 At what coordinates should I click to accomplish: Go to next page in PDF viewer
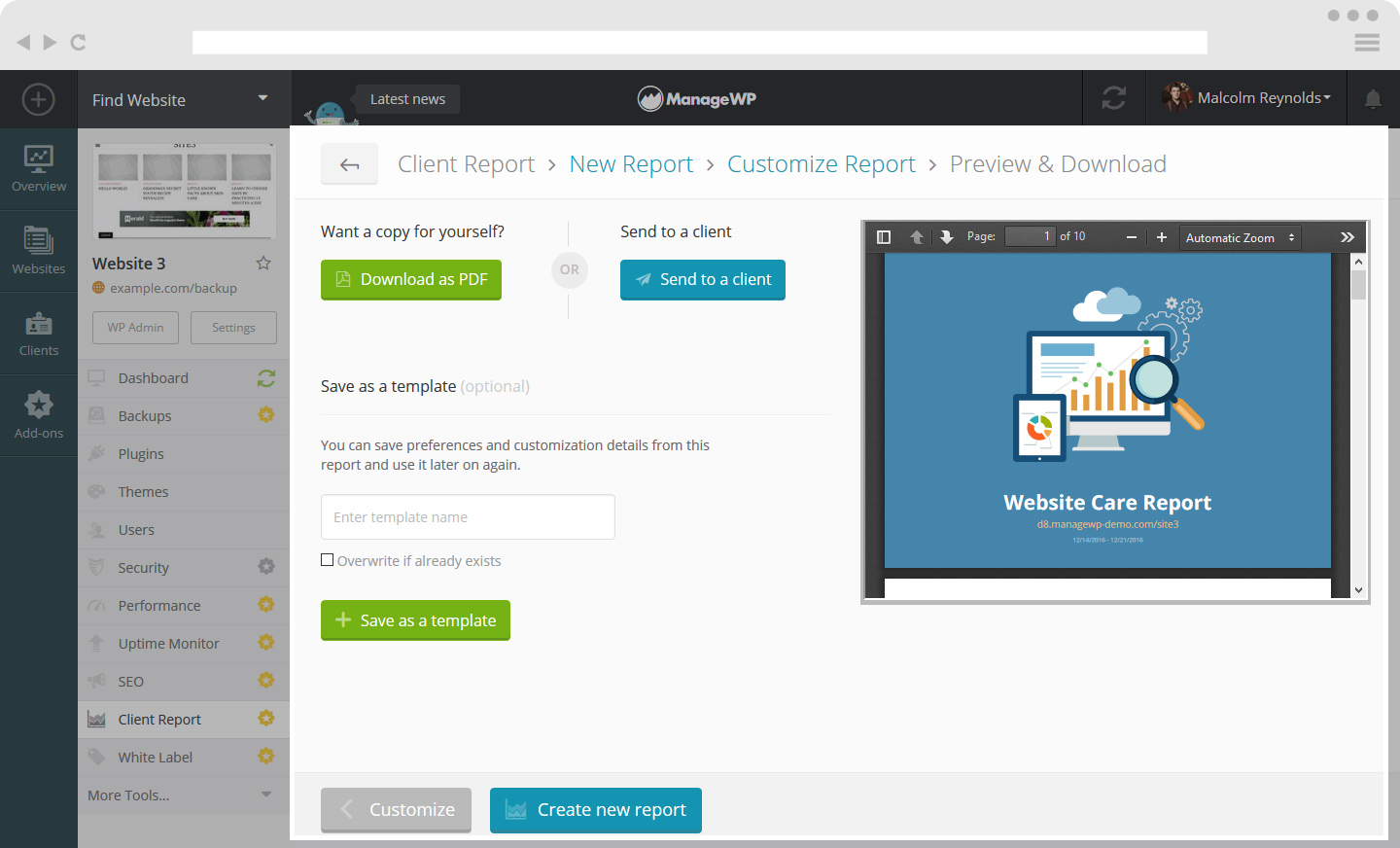coord(946,237)
